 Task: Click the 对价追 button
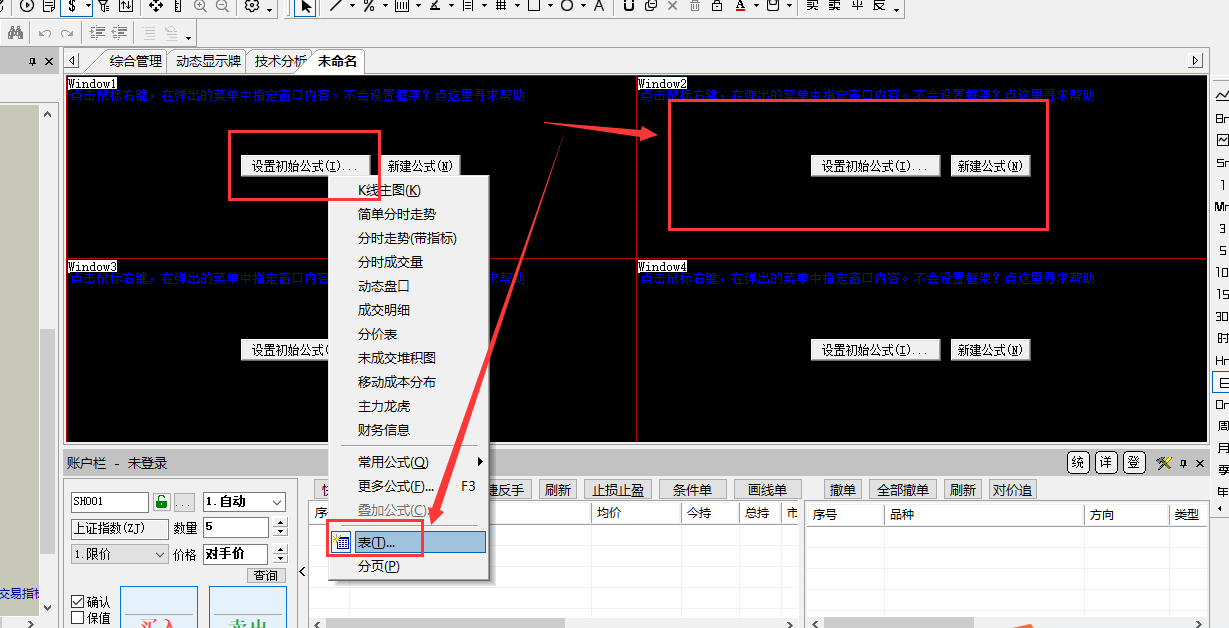[x=1012, y=490]
